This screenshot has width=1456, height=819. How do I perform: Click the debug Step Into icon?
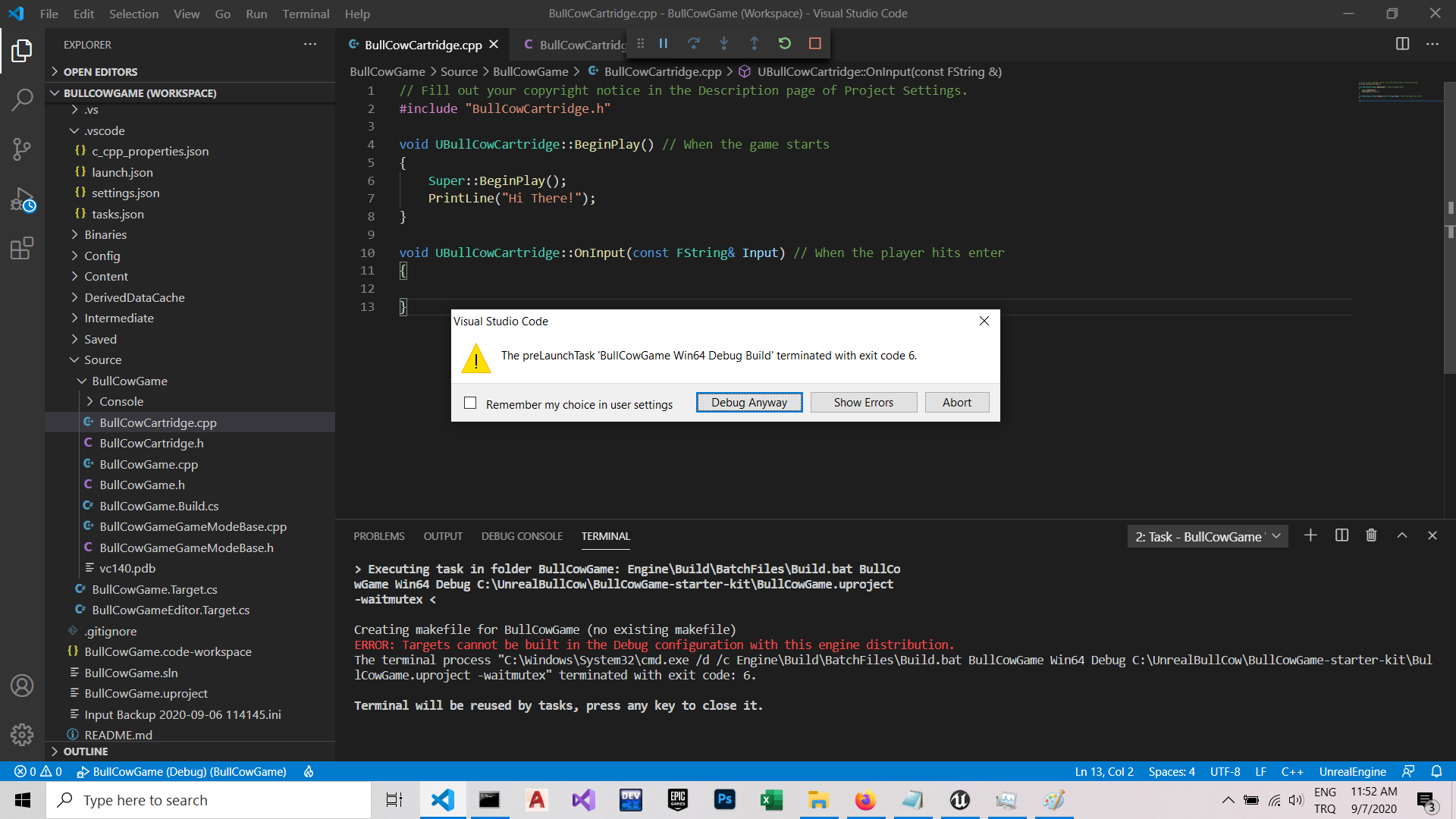click(724, 44)
